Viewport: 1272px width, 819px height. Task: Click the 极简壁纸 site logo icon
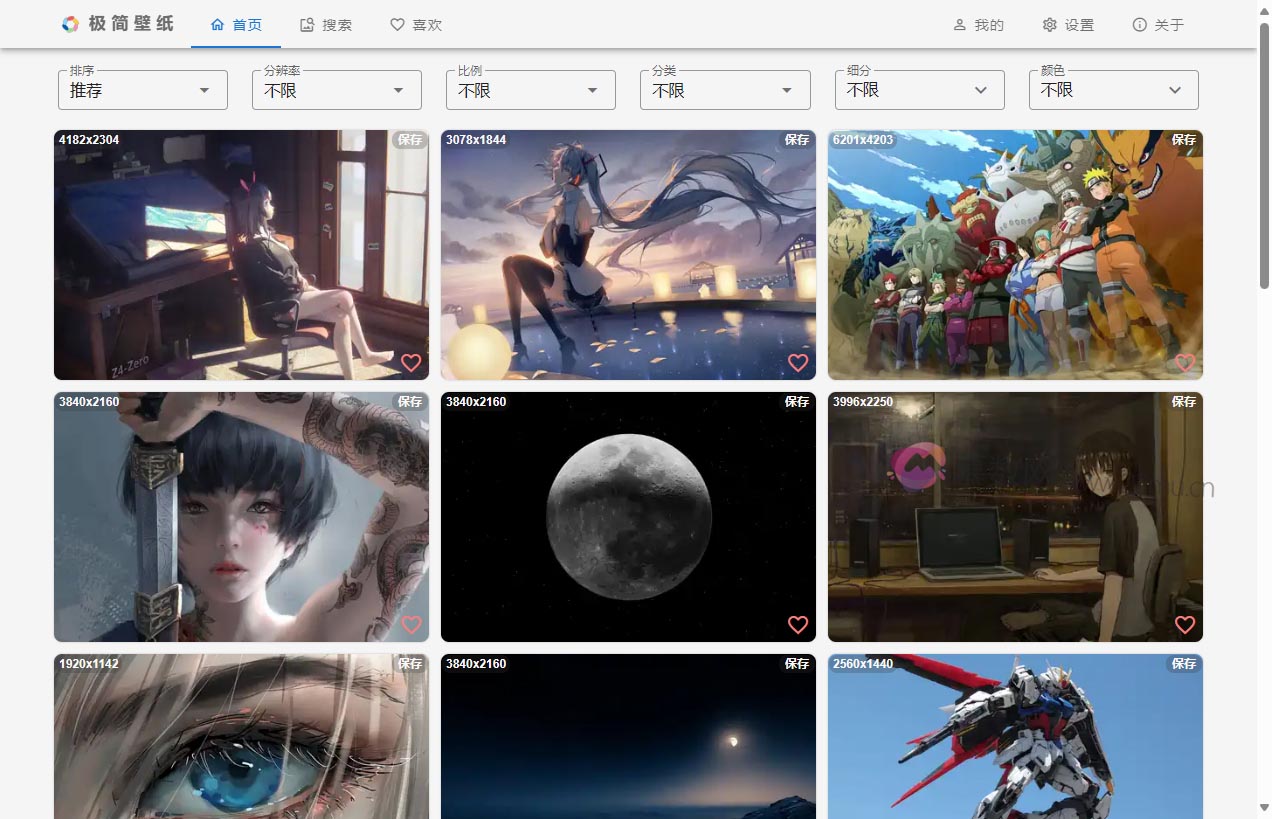[x=70, y=24]
